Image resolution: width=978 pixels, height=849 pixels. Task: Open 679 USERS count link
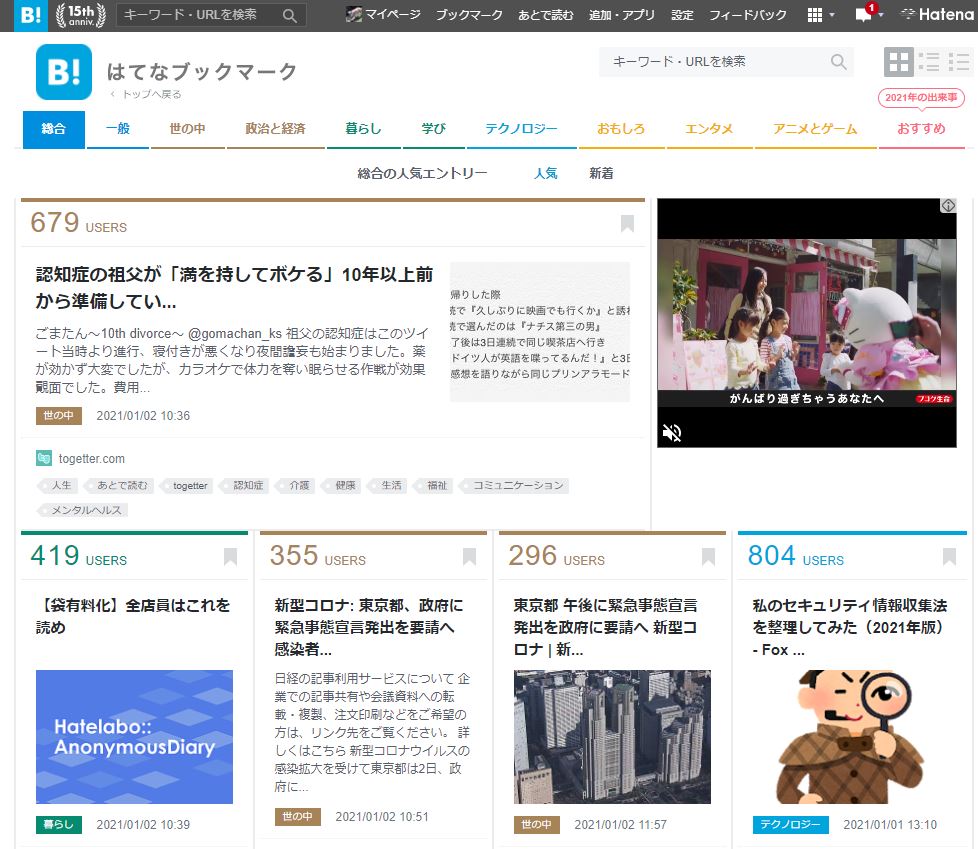pos(79,223)
